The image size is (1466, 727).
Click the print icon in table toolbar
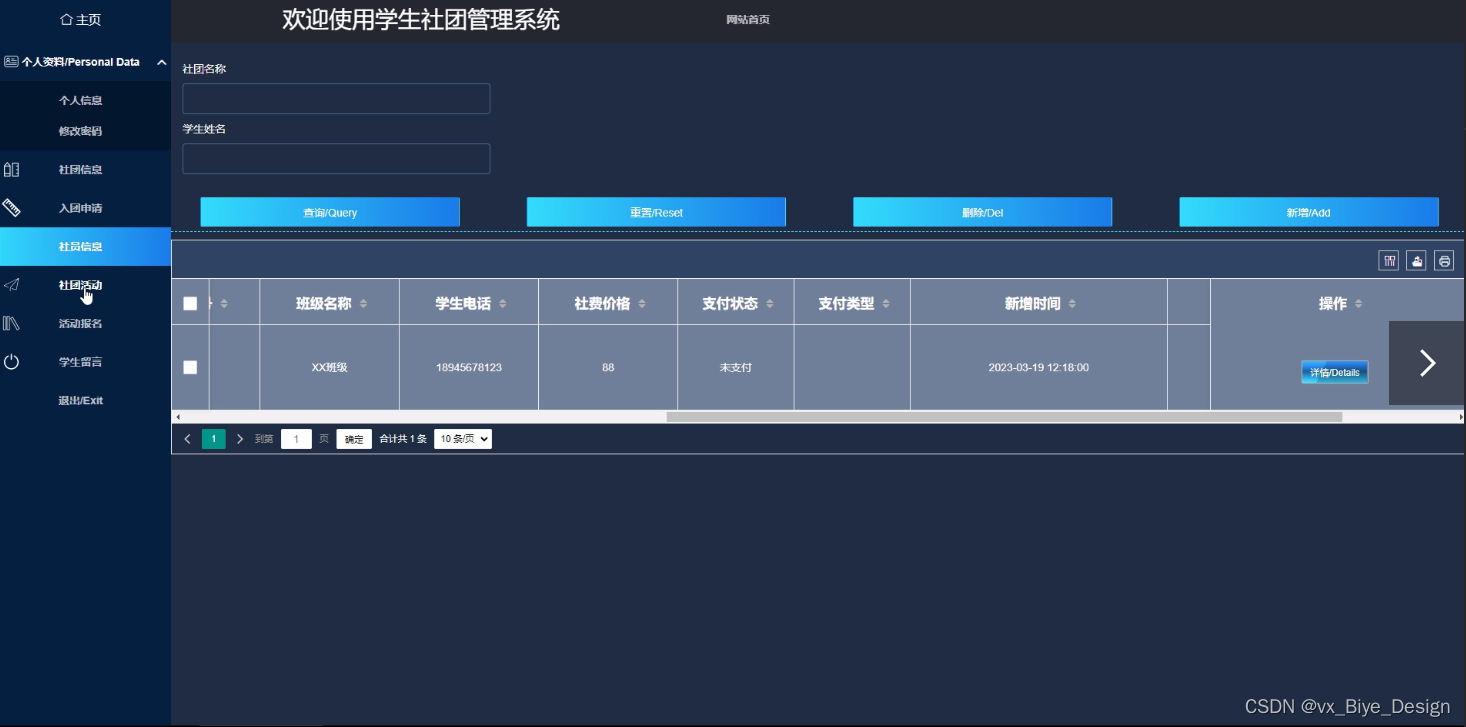(x=1444, y=260)
